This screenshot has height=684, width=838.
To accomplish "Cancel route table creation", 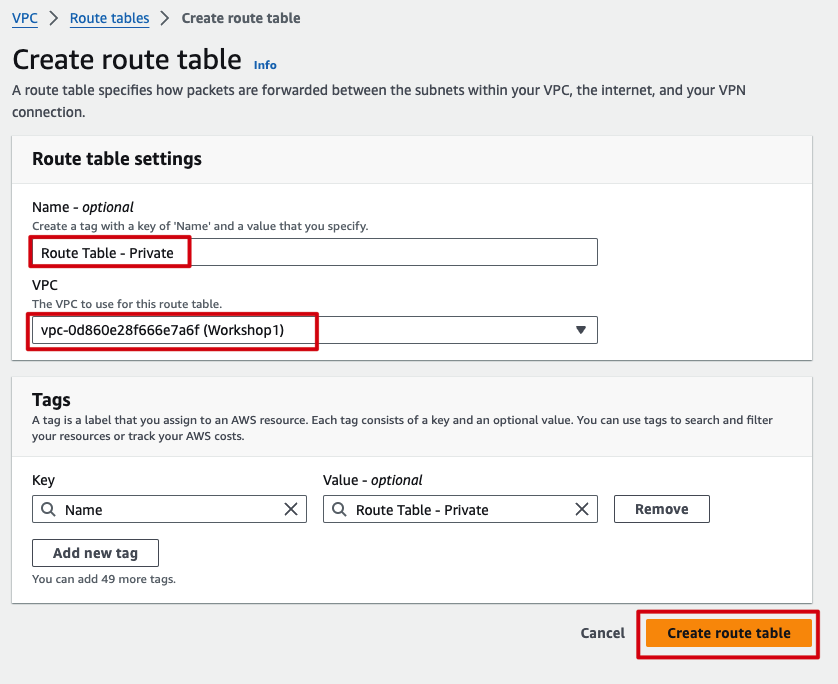I will pyautogui.click(x=602, y=633).
